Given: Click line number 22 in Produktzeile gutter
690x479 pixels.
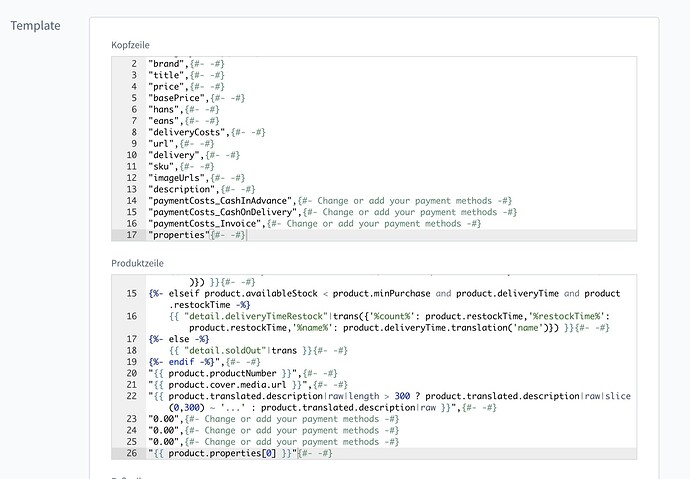Looking at the screenshot, I should pyautogui.click(x=132, y=396).
